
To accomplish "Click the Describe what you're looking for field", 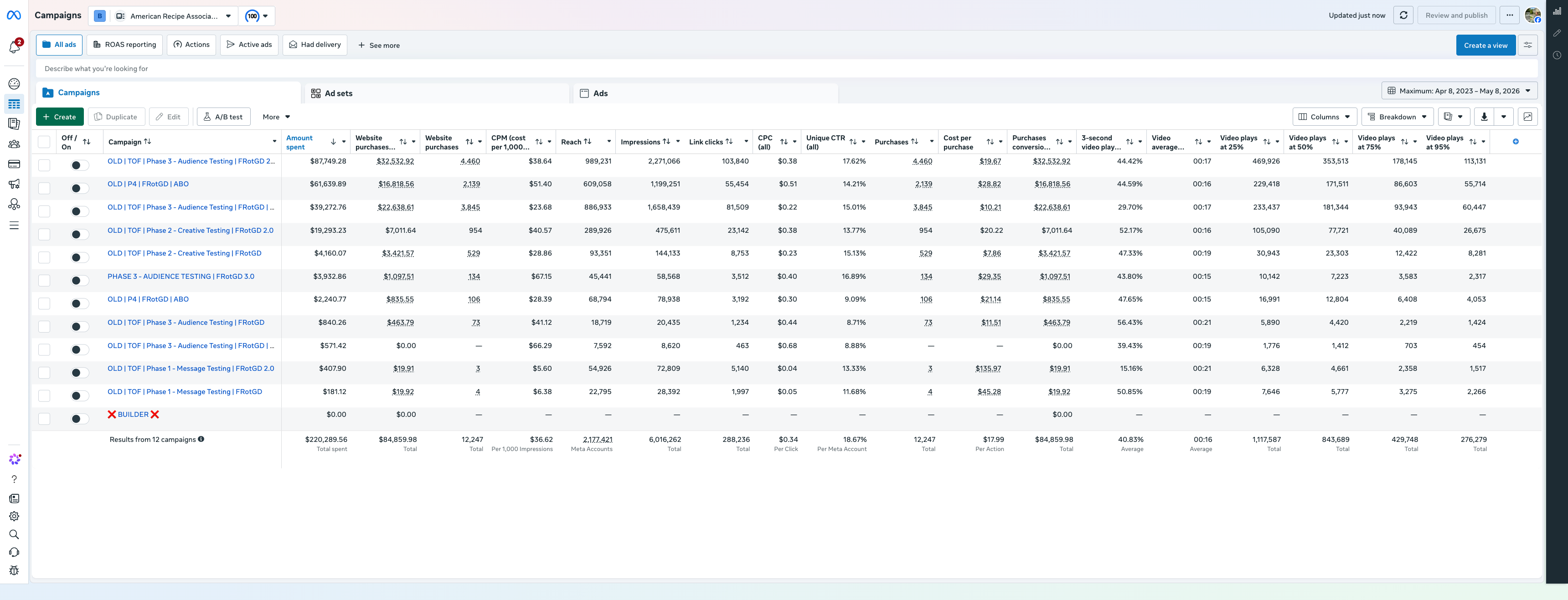I will coord(787,69).
